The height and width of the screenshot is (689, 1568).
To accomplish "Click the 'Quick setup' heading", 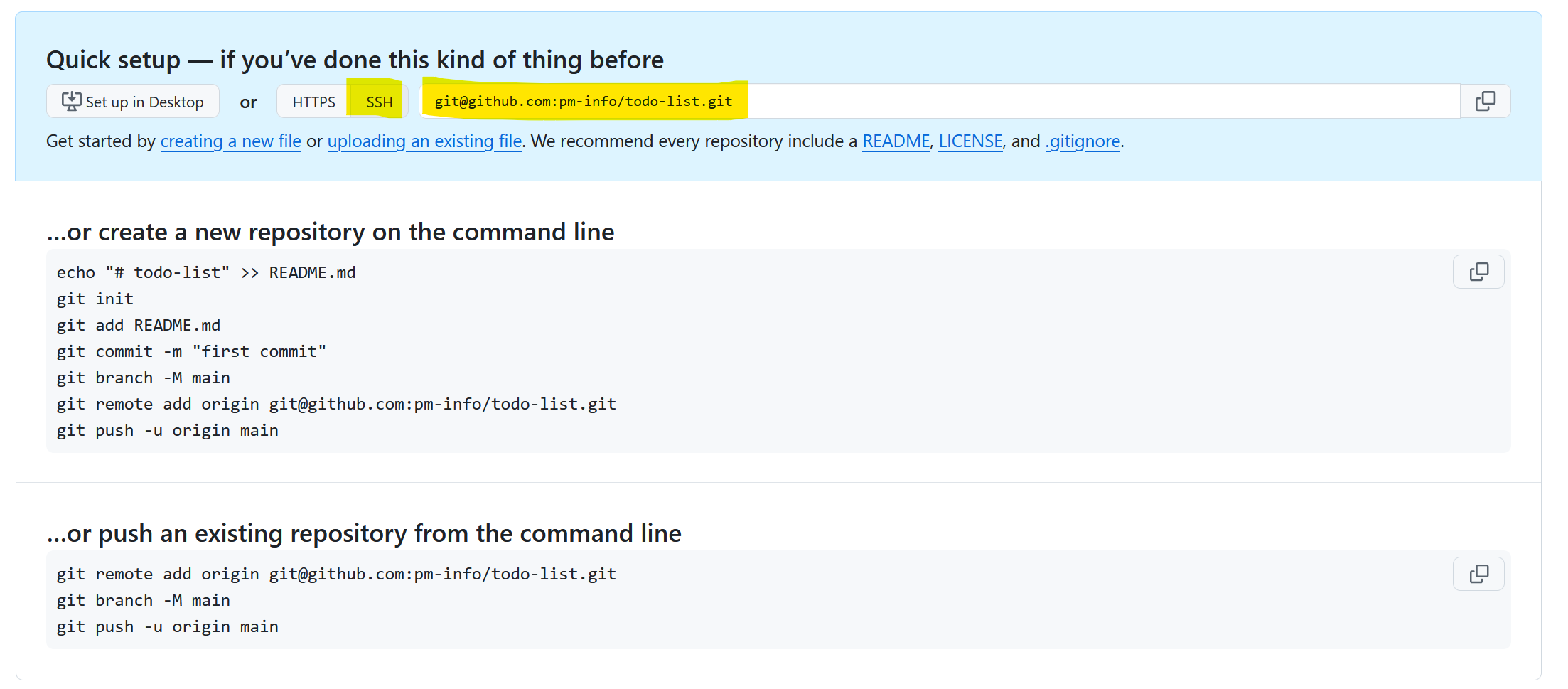I will (355, 60).
